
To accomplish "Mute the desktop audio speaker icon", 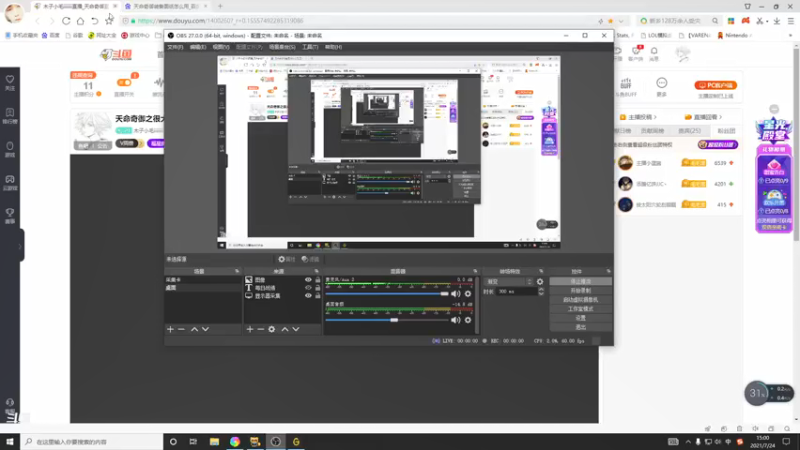I will [456, 320].
